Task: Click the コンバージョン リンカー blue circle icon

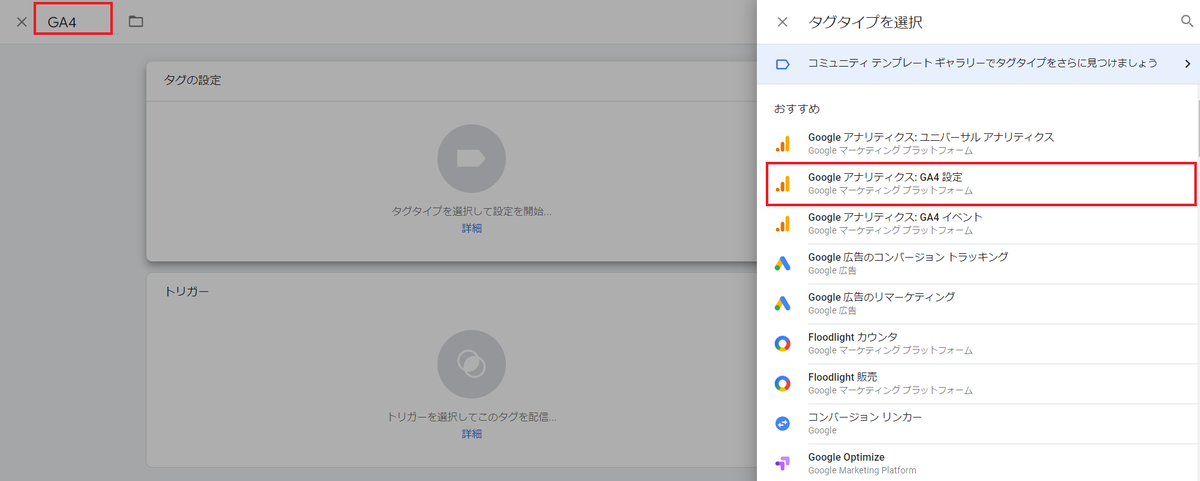Action: (783, 423)
